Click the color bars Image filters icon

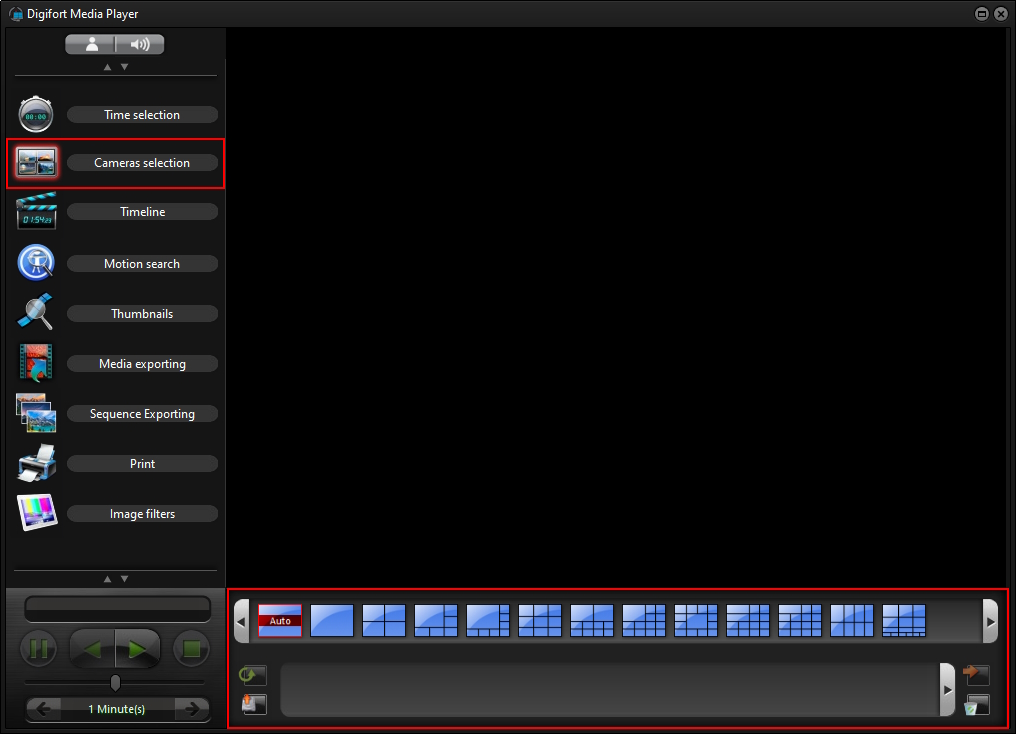tap(37, 512)
